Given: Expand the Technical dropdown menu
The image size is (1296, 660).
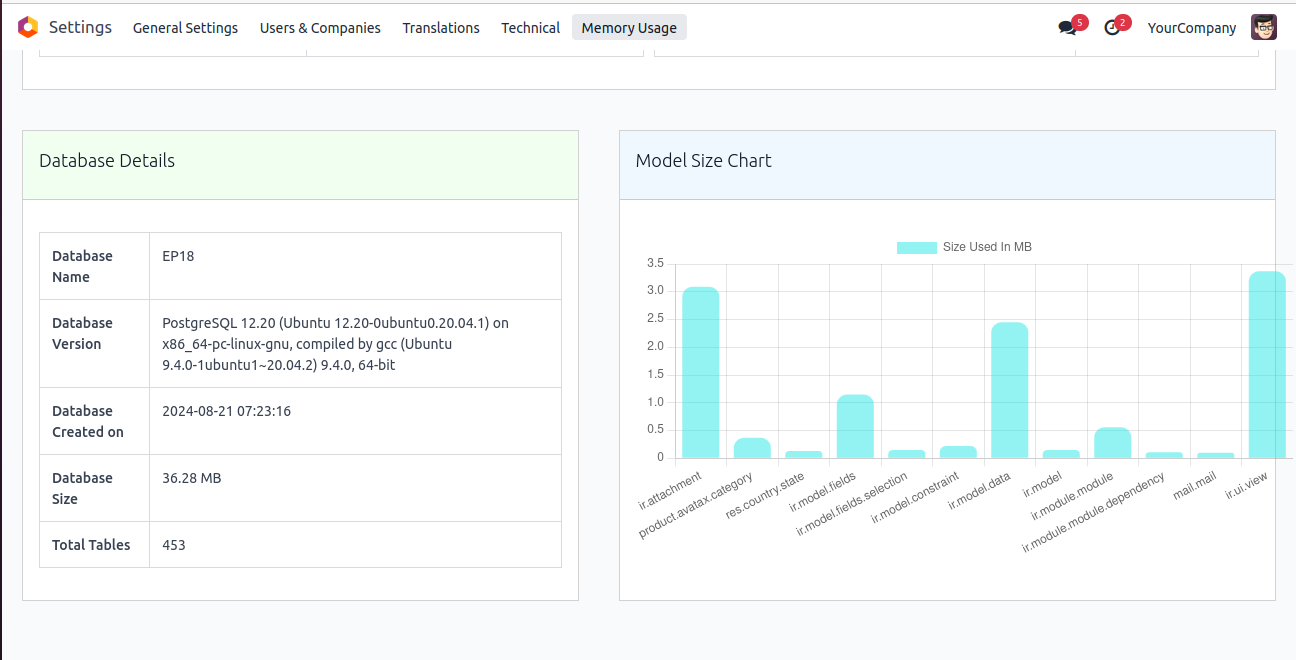Looking at the screenshot, I should (530, 28).
